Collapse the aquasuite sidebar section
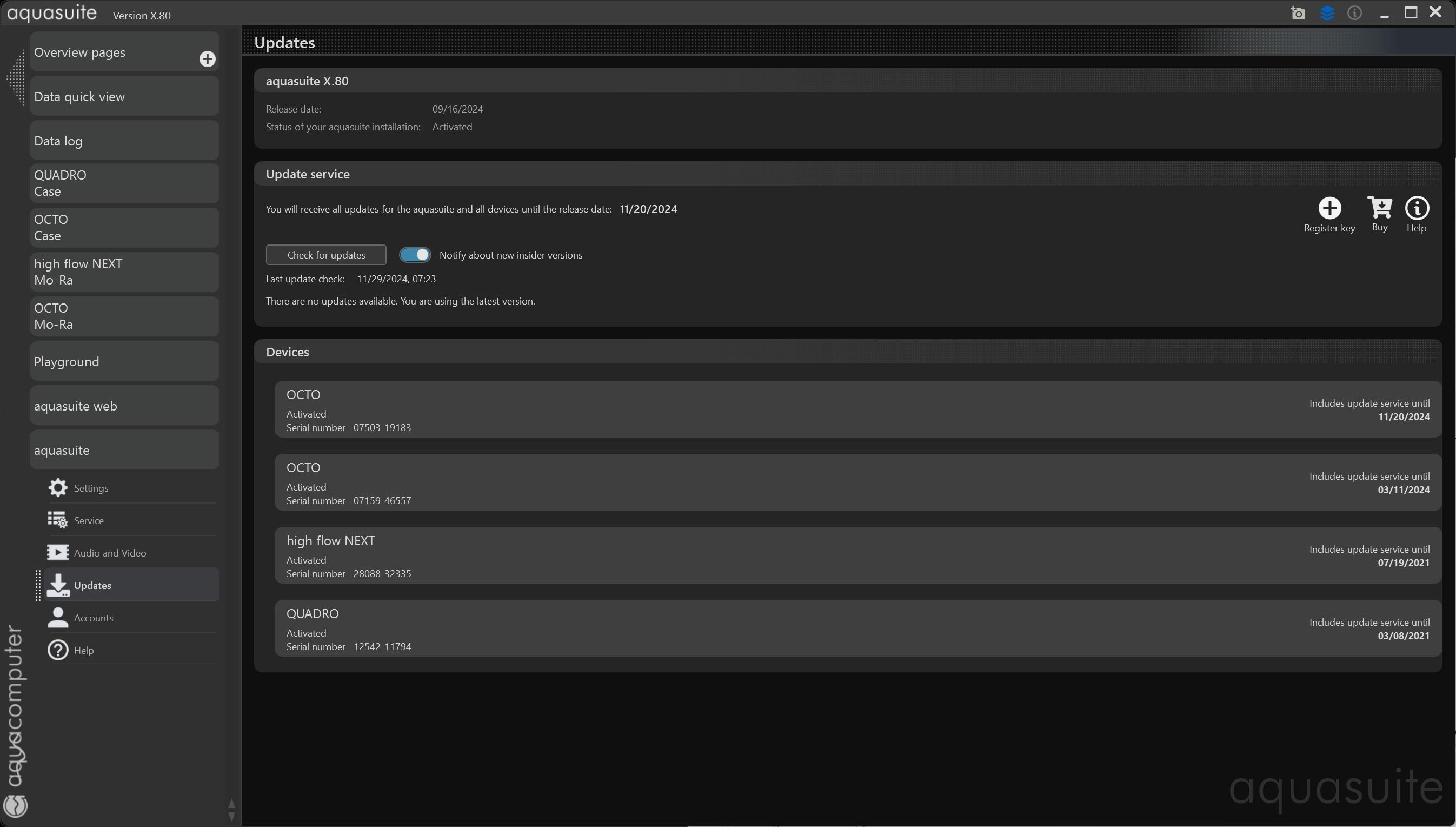1456x827 pixels. coord(124,451)
